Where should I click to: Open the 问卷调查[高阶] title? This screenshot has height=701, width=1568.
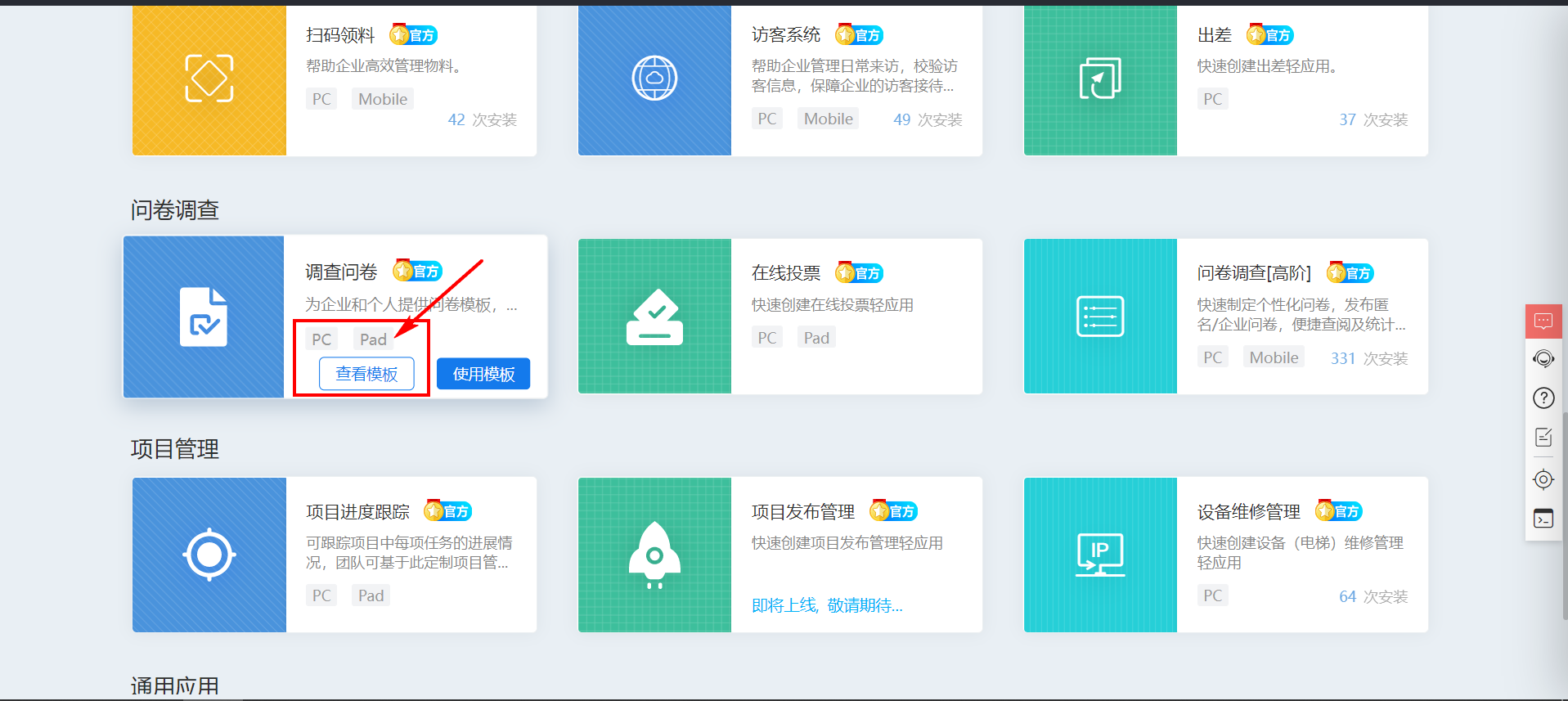pyautogui.click(x=1254, y=273)
